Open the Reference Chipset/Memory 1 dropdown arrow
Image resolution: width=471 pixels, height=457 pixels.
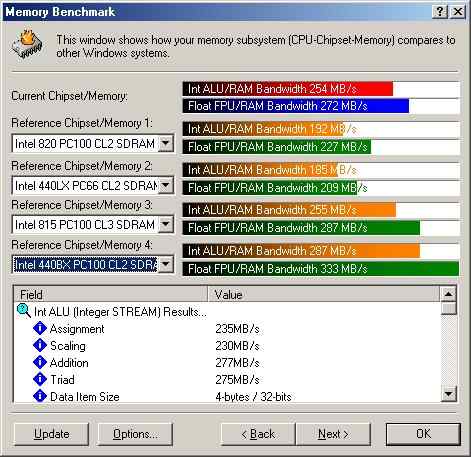click(166, 144)
